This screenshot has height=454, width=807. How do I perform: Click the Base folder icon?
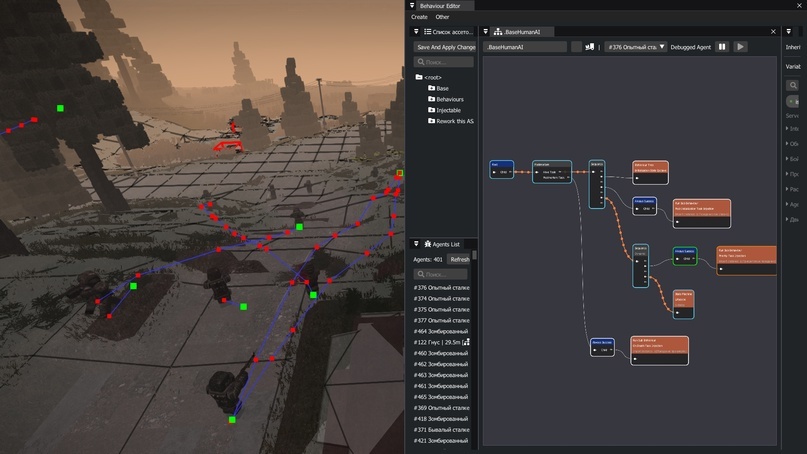coord(431,88)
